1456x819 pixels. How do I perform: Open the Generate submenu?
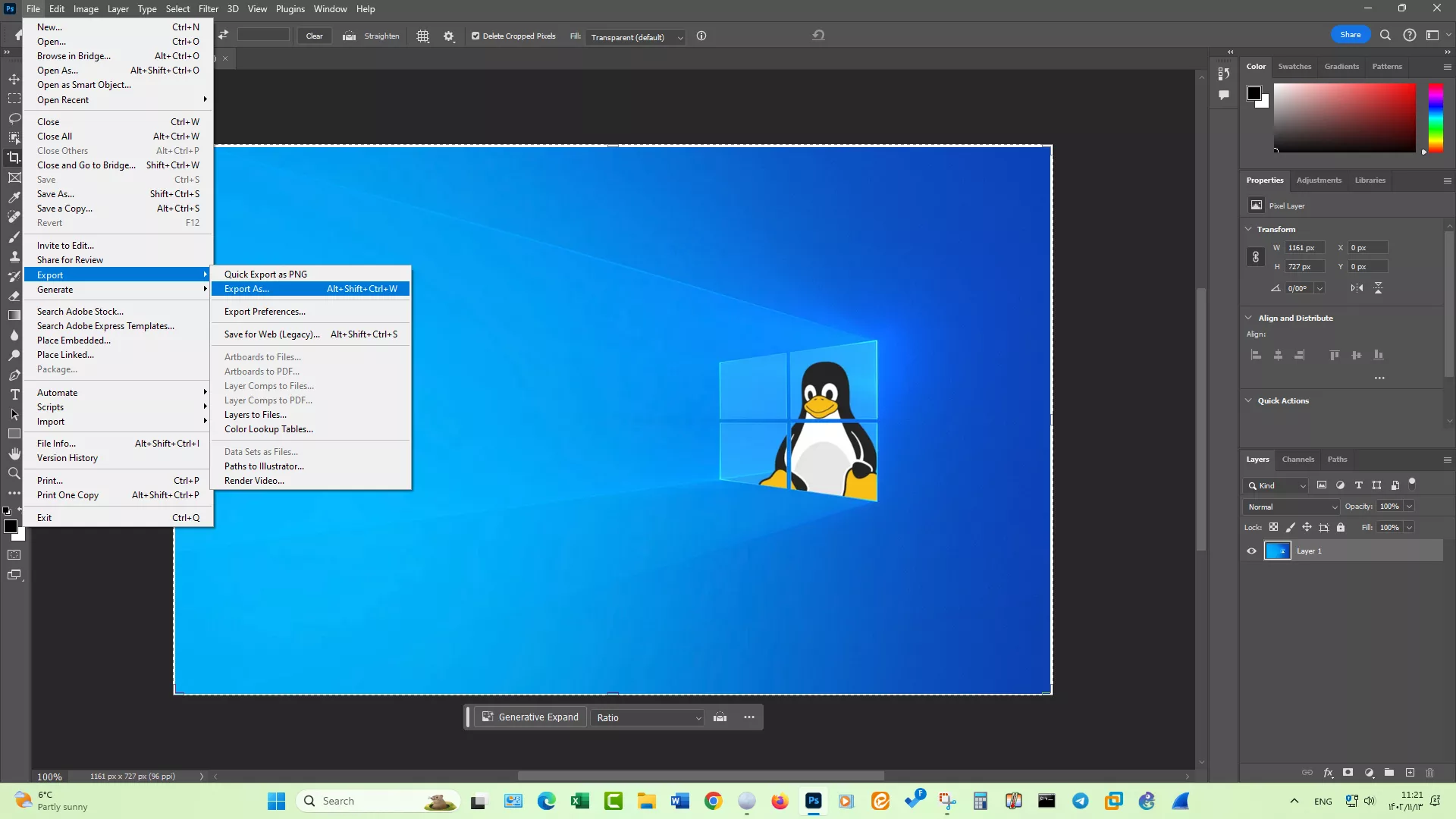[x=118, y=290]
